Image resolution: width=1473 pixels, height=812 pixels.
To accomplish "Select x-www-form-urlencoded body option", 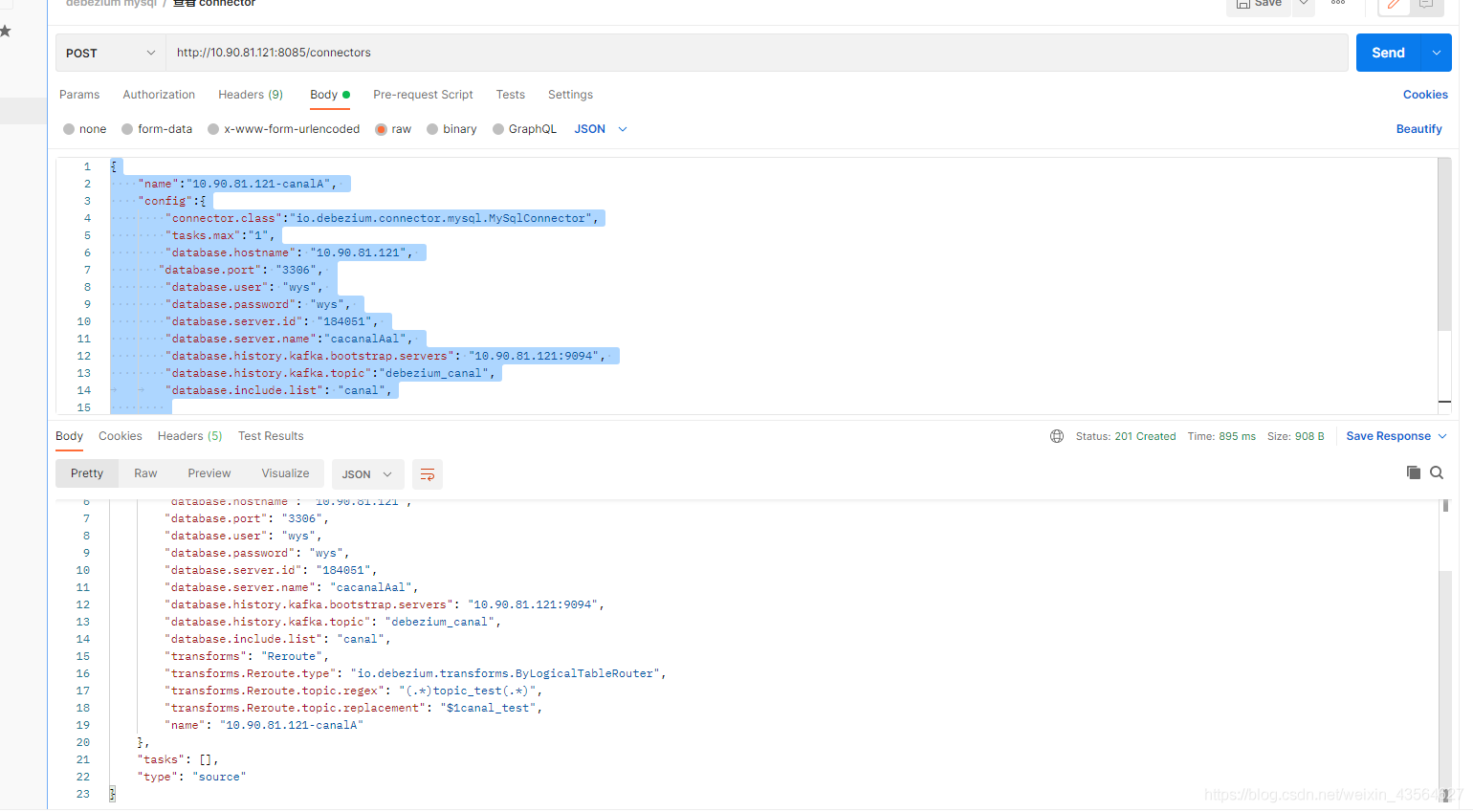I will (x=283, y=129).
